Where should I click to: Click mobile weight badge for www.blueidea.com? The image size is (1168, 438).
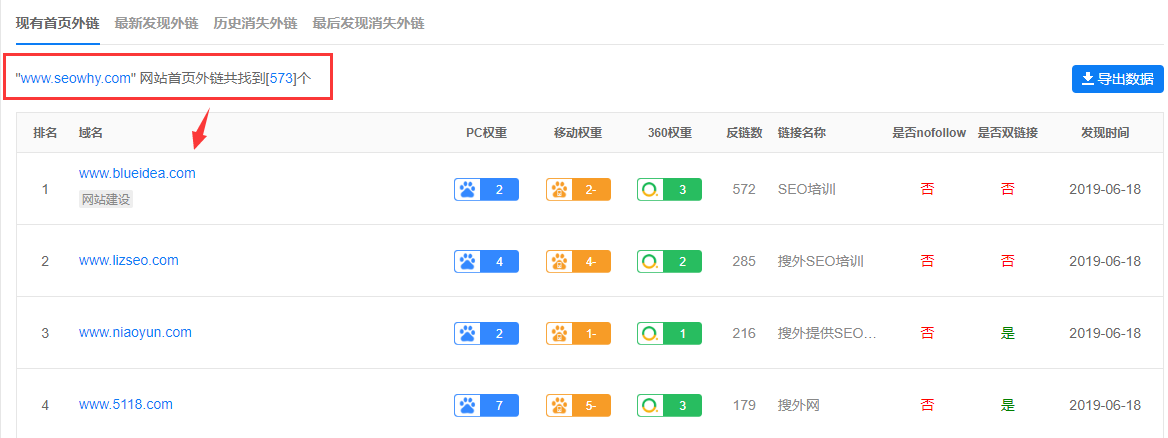(578, 189)
